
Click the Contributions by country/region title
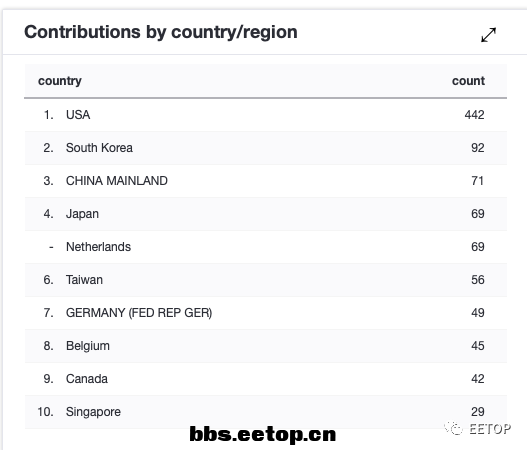click(x=161, y=32)
